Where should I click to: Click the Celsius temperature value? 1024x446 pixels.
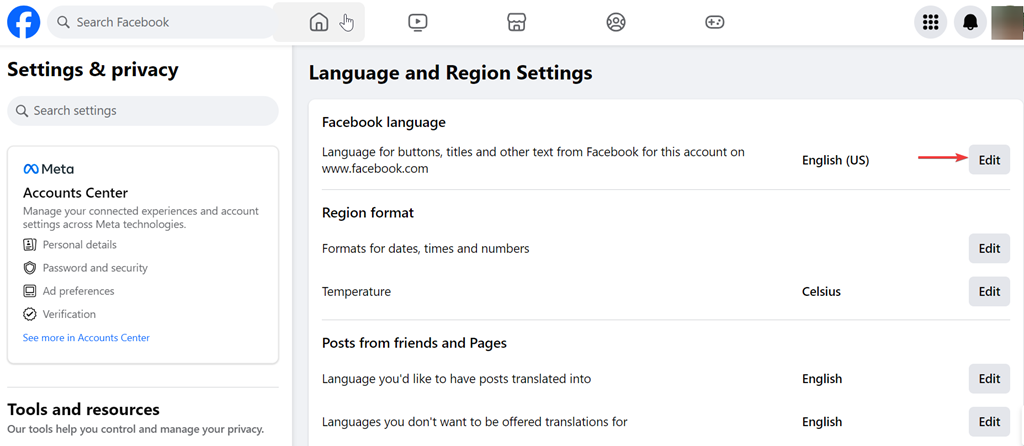pyautogui.click(x=821, y=291)
